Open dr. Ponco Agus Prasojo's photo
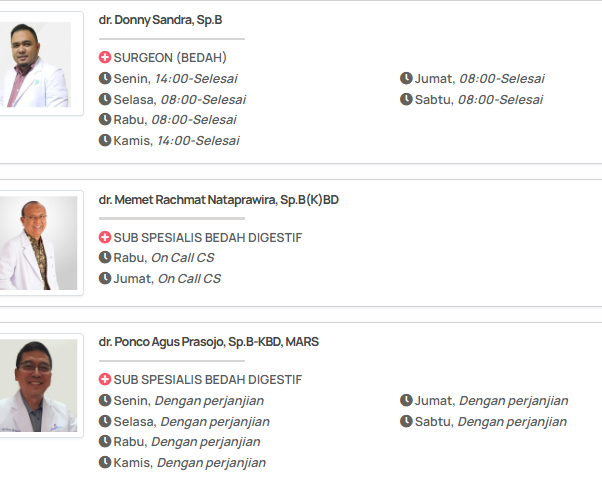The width and height of the screenshot is (602, 479). 37,385
